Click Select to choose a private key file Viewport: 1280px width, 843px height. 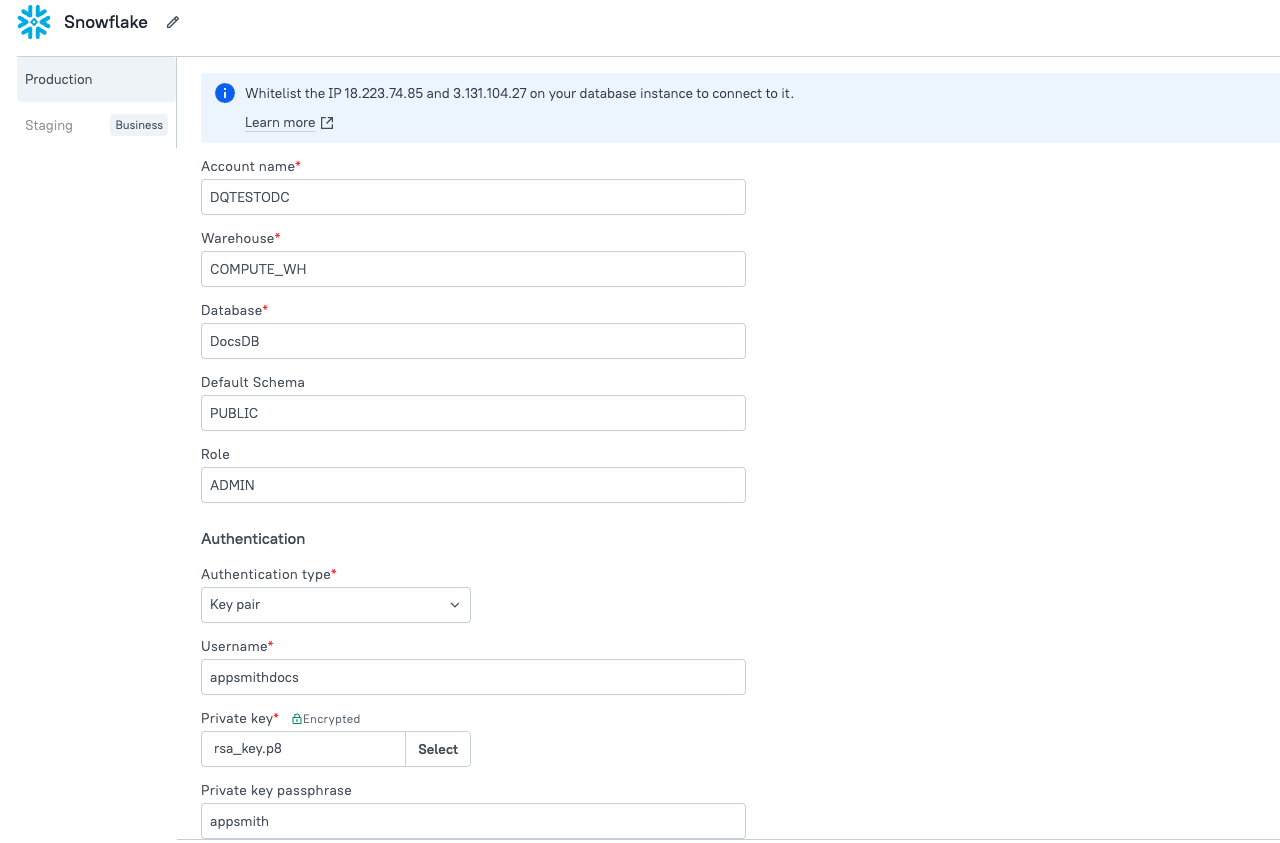(437, 748)
